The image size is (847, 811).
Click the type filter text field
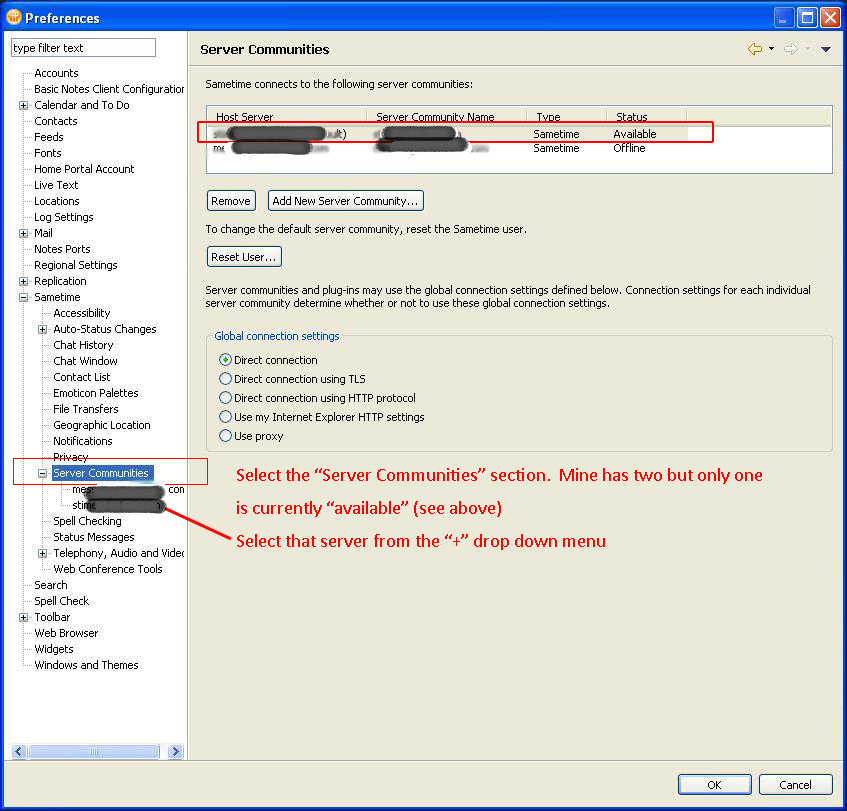point(83,48)
